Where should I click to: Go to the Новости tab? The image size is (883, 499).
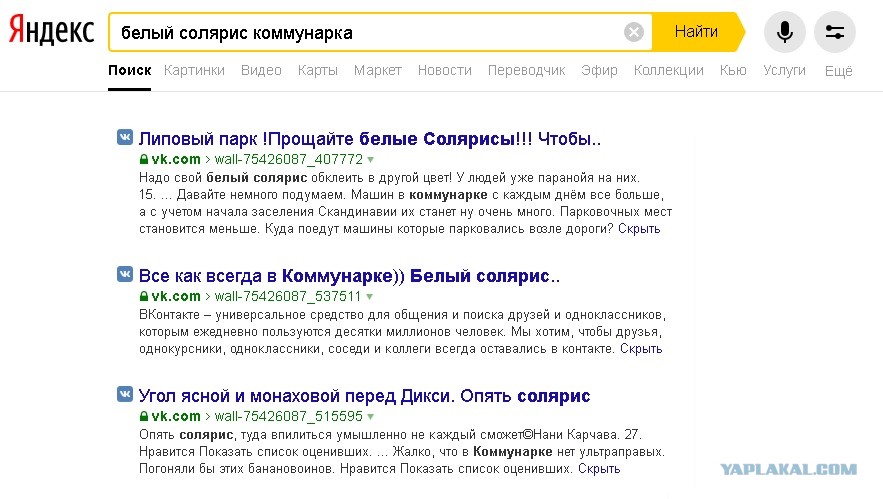[445, 70]
